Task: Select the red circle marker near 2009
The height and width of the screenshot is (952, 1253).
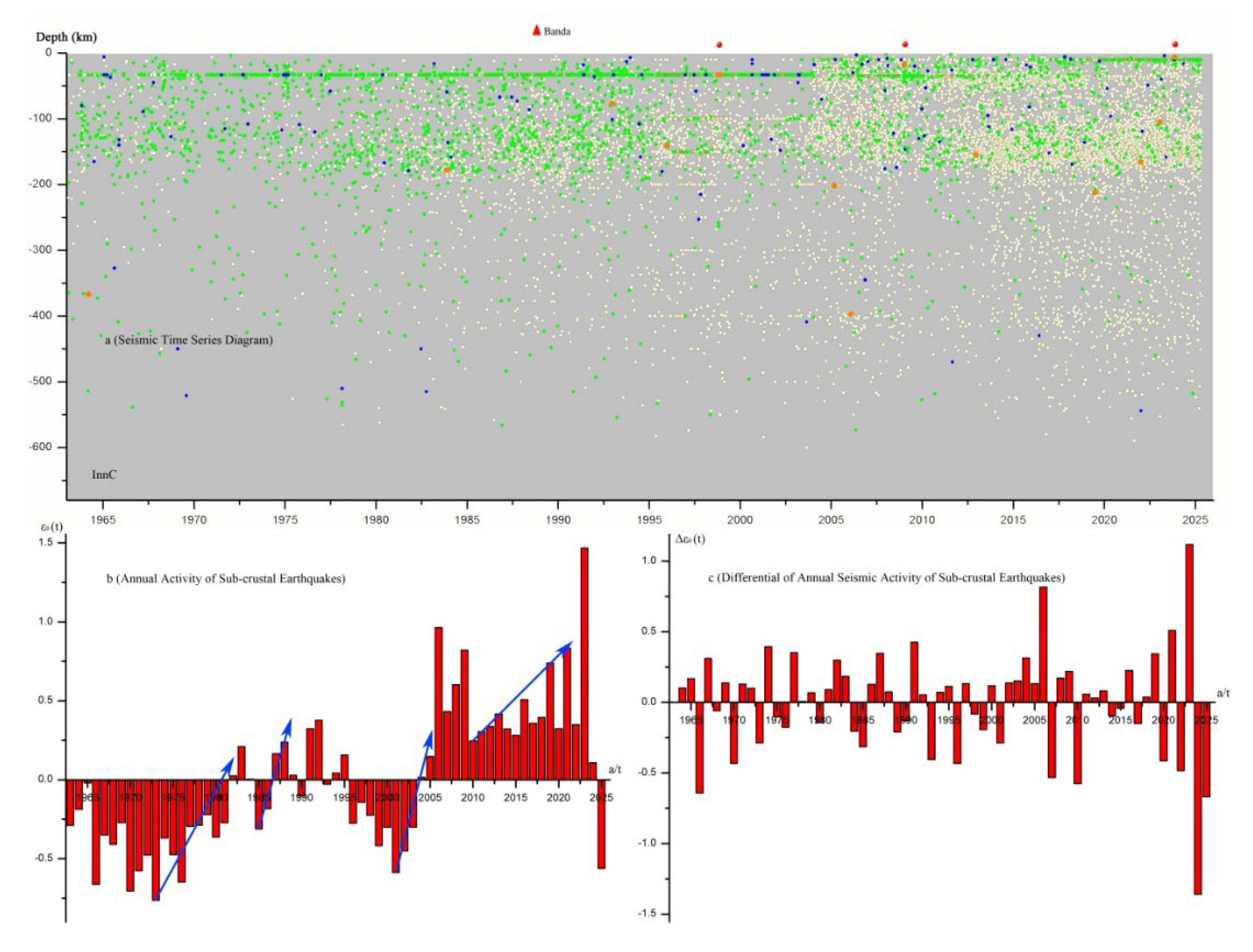Action: pyautogui.click(x=905, y=43)
